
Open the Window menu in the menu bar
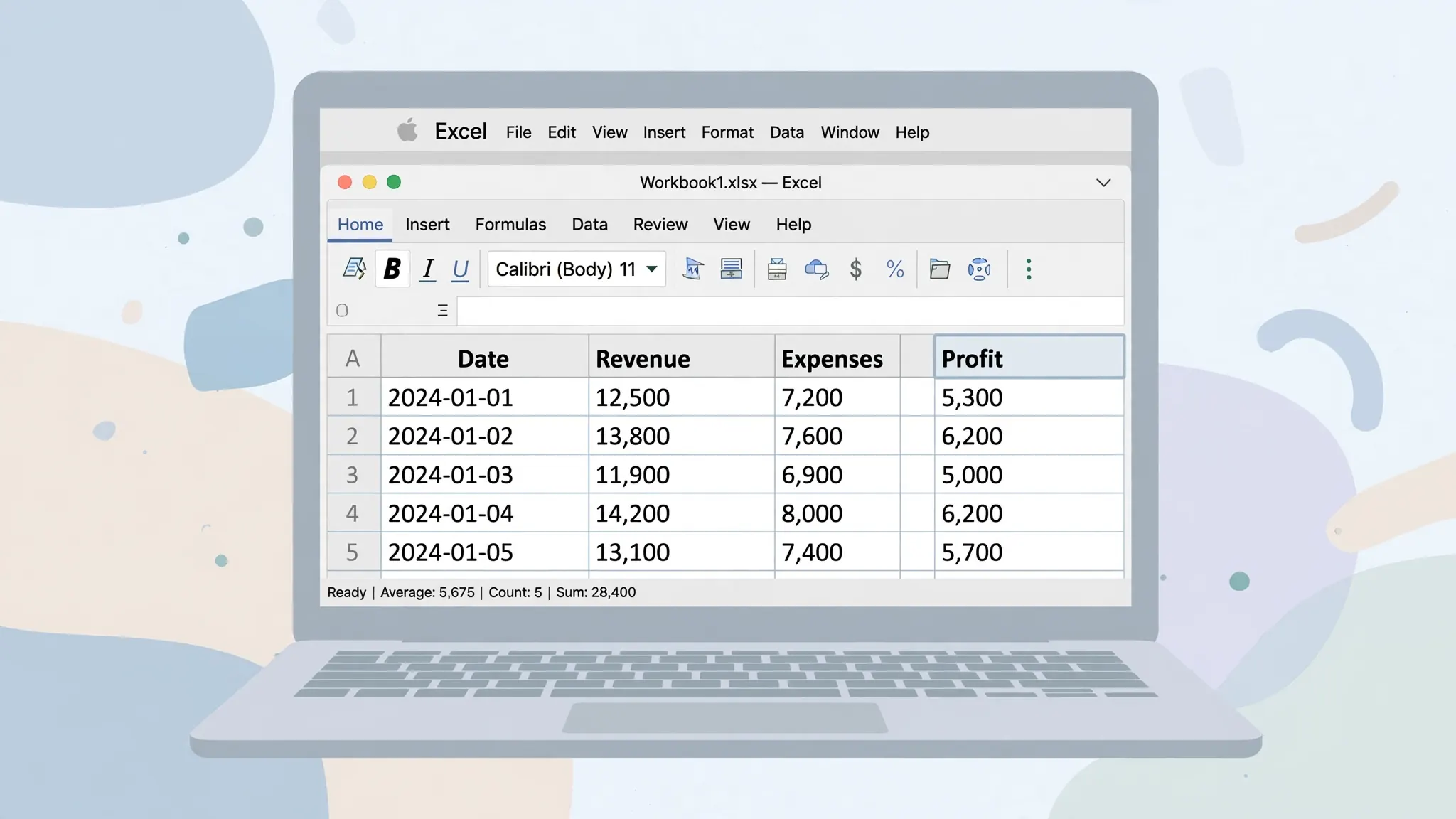(x=850, y=132)
